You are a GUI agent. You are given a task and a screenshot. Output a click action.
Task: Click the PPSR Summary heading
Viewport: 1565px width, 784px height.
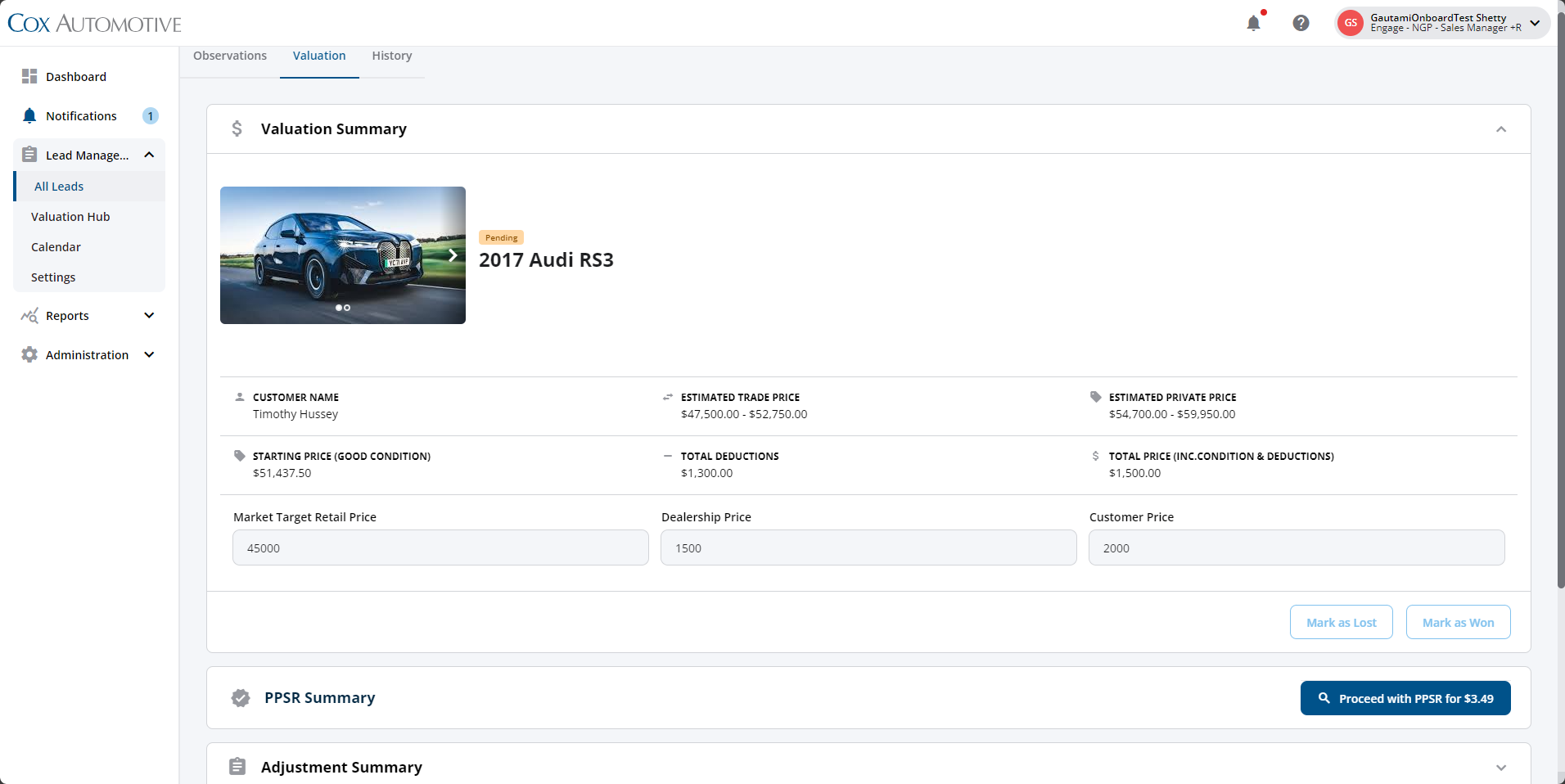click(x=319, y=698)
